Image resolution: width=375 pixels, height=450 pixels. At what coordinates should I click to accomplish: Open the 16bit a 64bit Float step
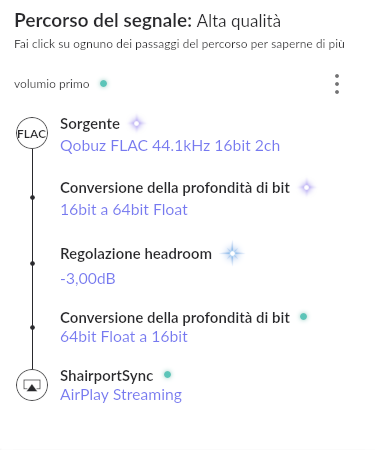(124, 210)
